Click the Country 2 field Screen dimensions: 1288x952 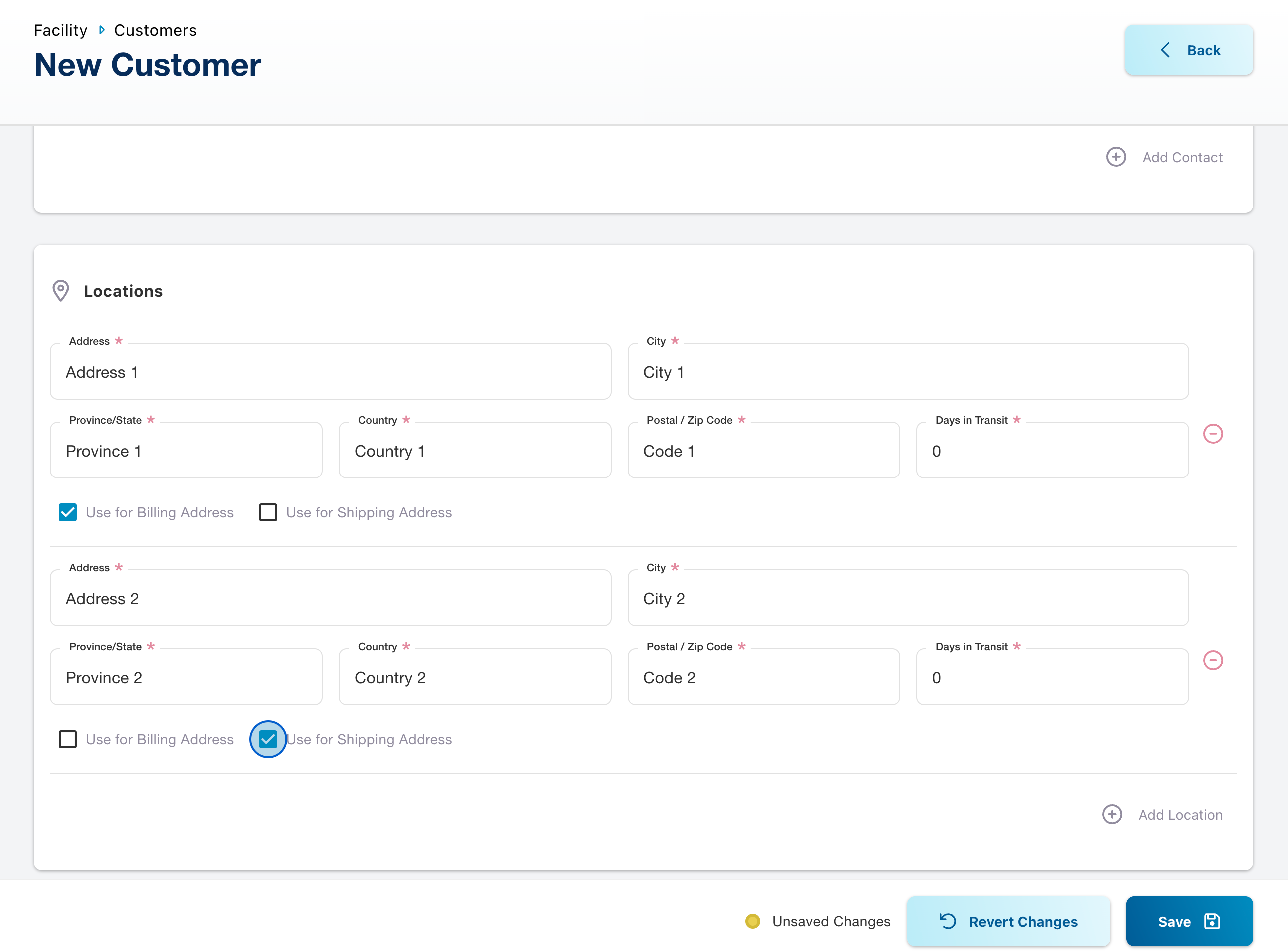click(474, 678)
